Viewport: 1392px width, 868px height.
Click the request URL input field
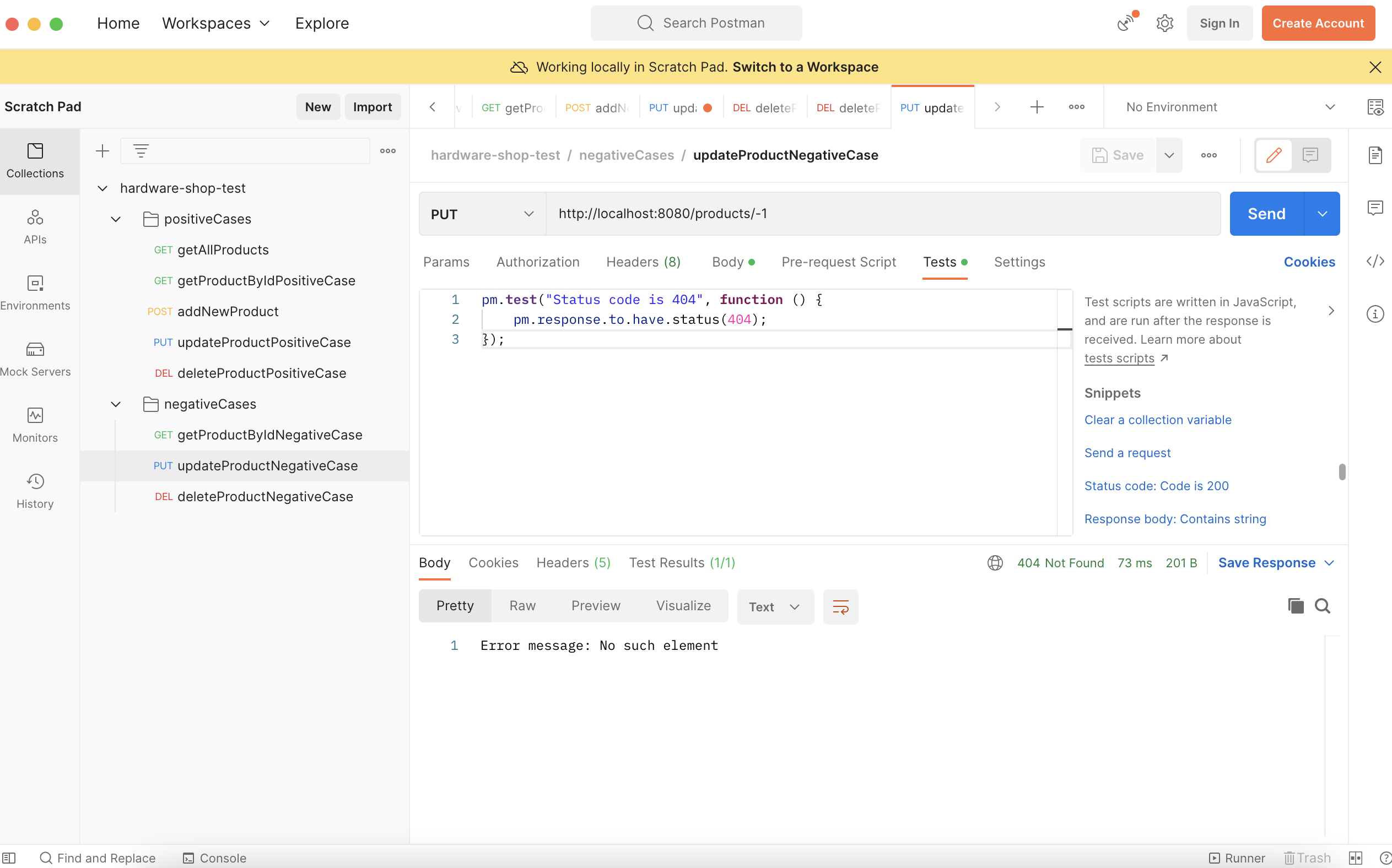883,214
